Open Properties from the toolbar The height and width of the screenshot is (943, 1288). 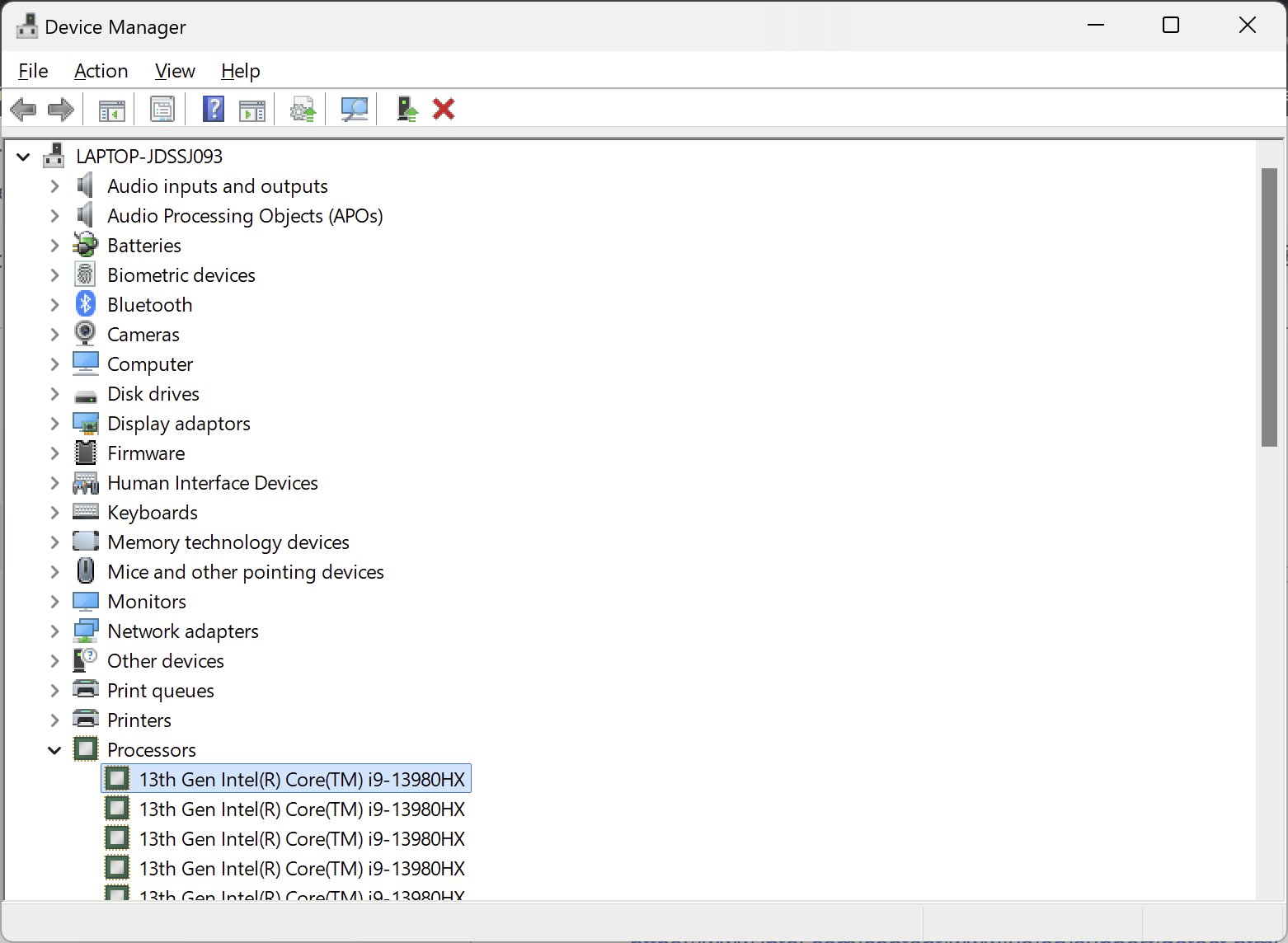(162, 109)
